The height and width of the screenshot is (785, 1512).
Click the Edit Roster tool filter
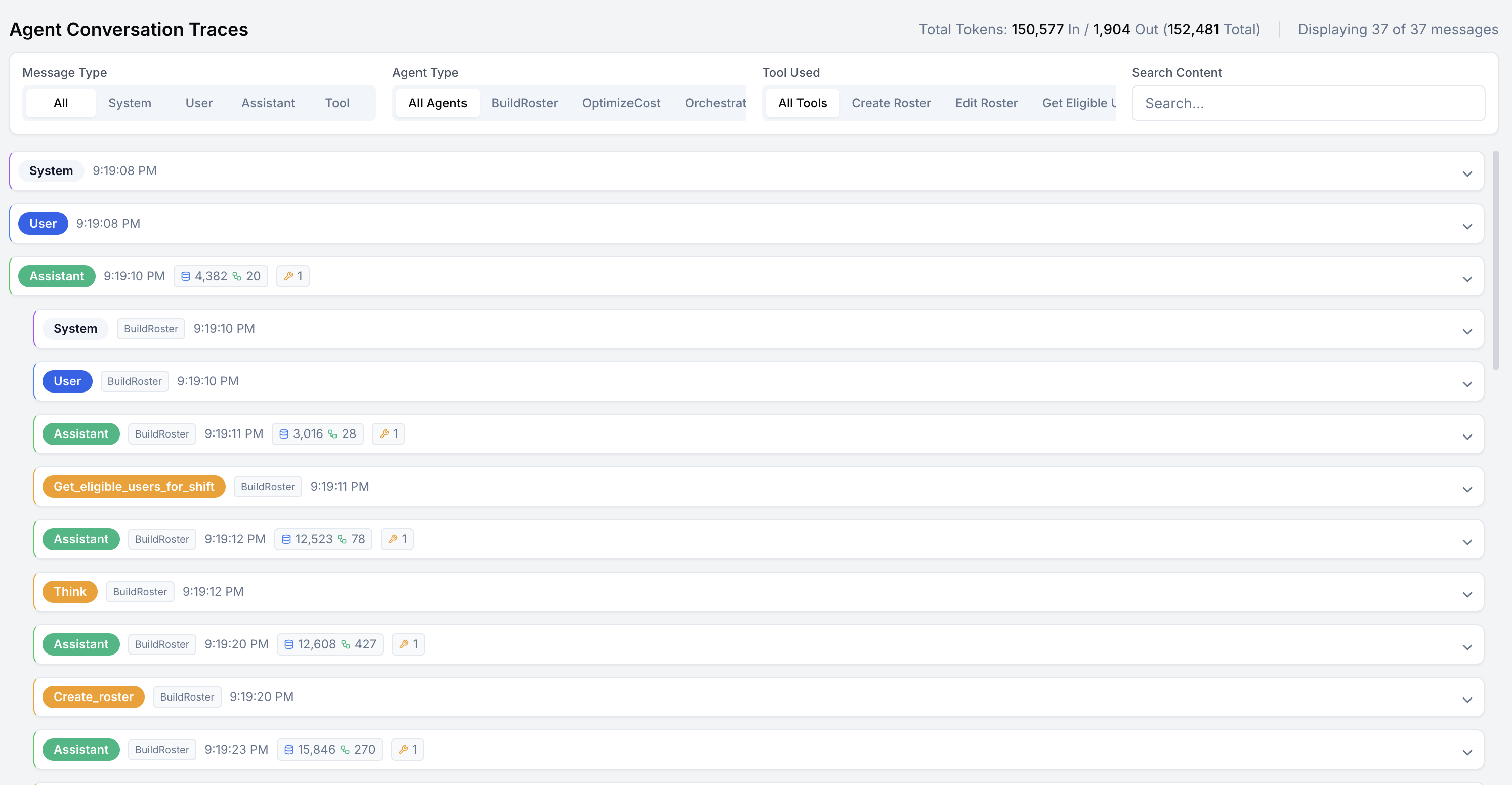[x=986, y=103]
